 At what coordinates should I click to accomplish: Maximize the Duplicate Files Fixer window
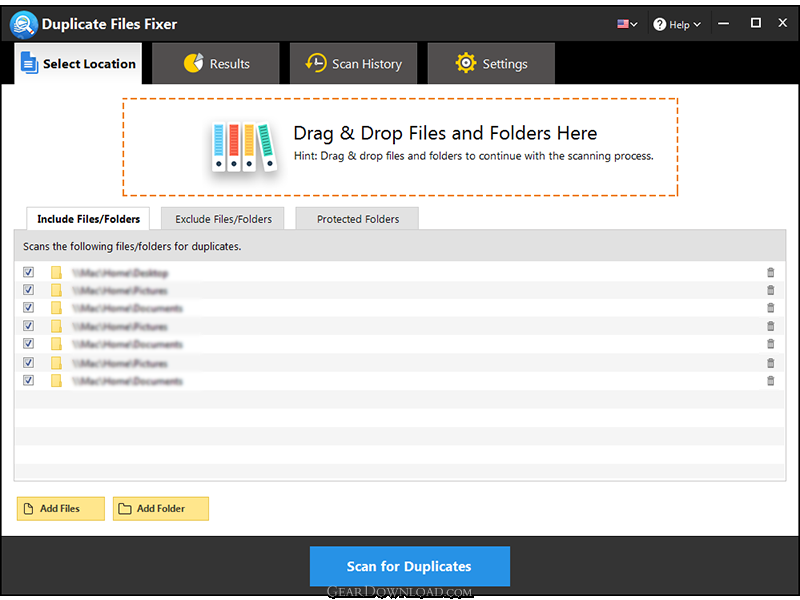click(756, 23)
